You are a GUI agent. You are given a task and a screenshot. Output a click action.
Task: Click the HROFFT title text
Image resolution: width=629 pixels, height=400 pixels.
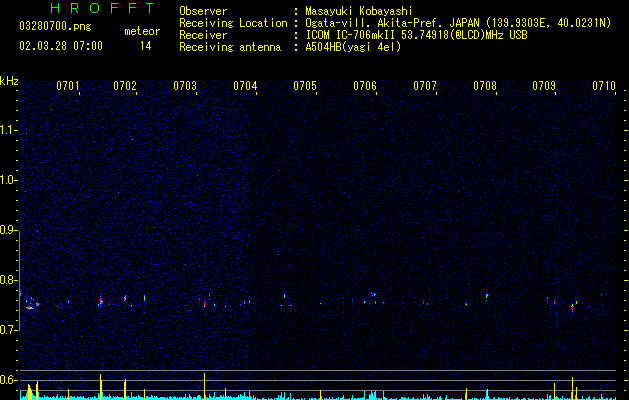pyautogui.click(x=102, y=8)
